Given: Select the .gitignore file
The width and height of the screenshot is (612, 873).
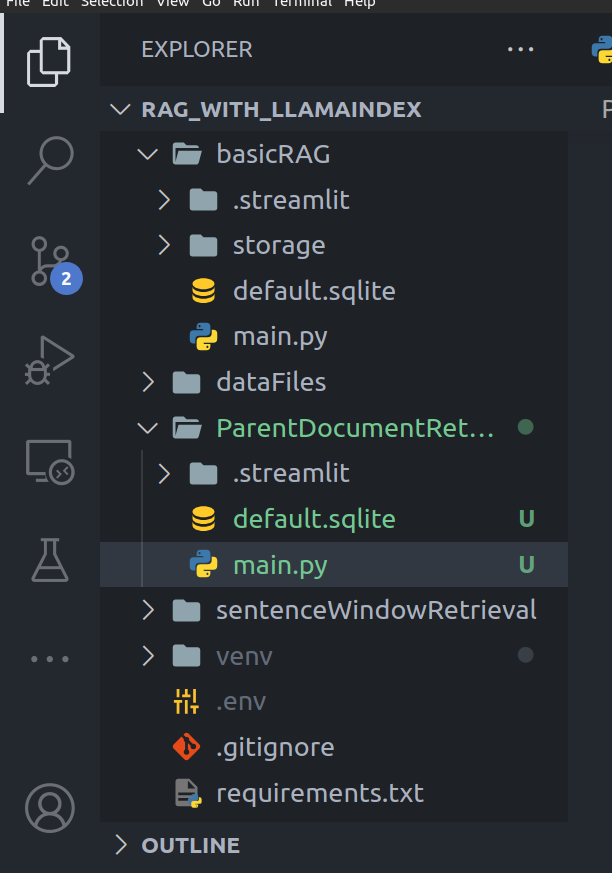Looking at the screenshot, I should [275, 747].
